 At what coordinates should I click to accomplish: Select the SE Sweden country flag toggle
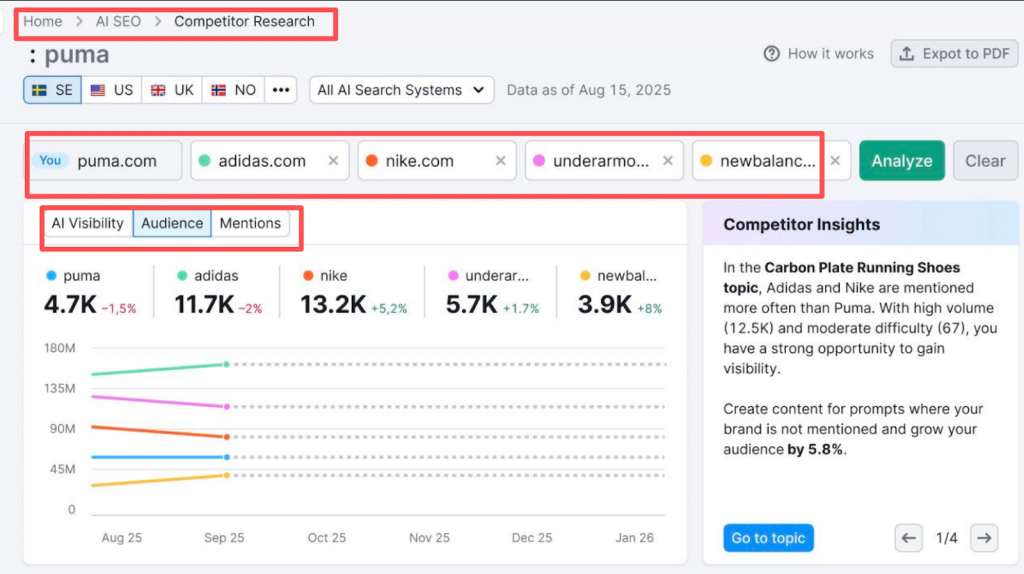click(x=52, y=90)
